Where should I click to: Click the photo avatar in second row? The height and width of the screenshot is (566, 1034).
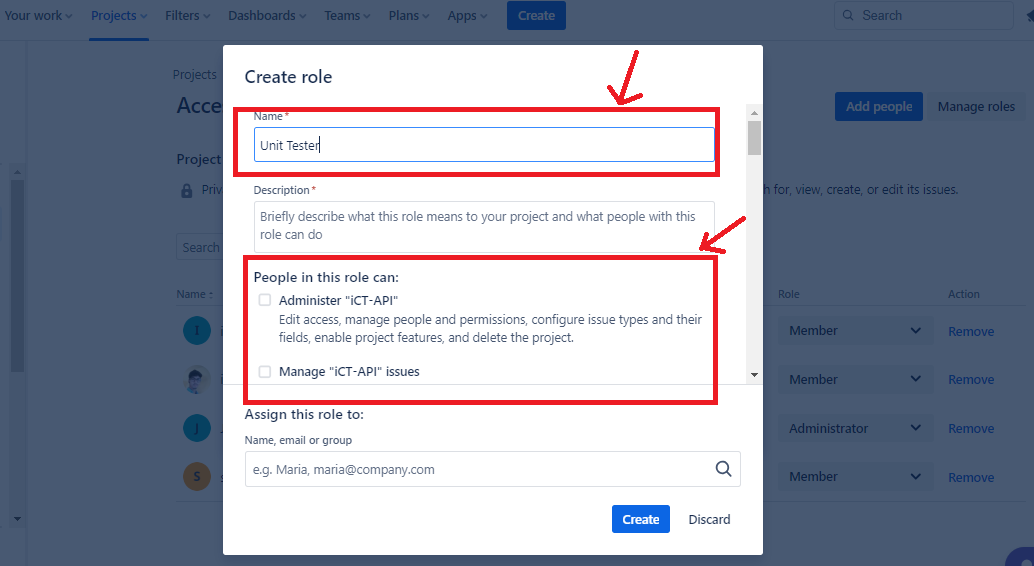(197, 380)
